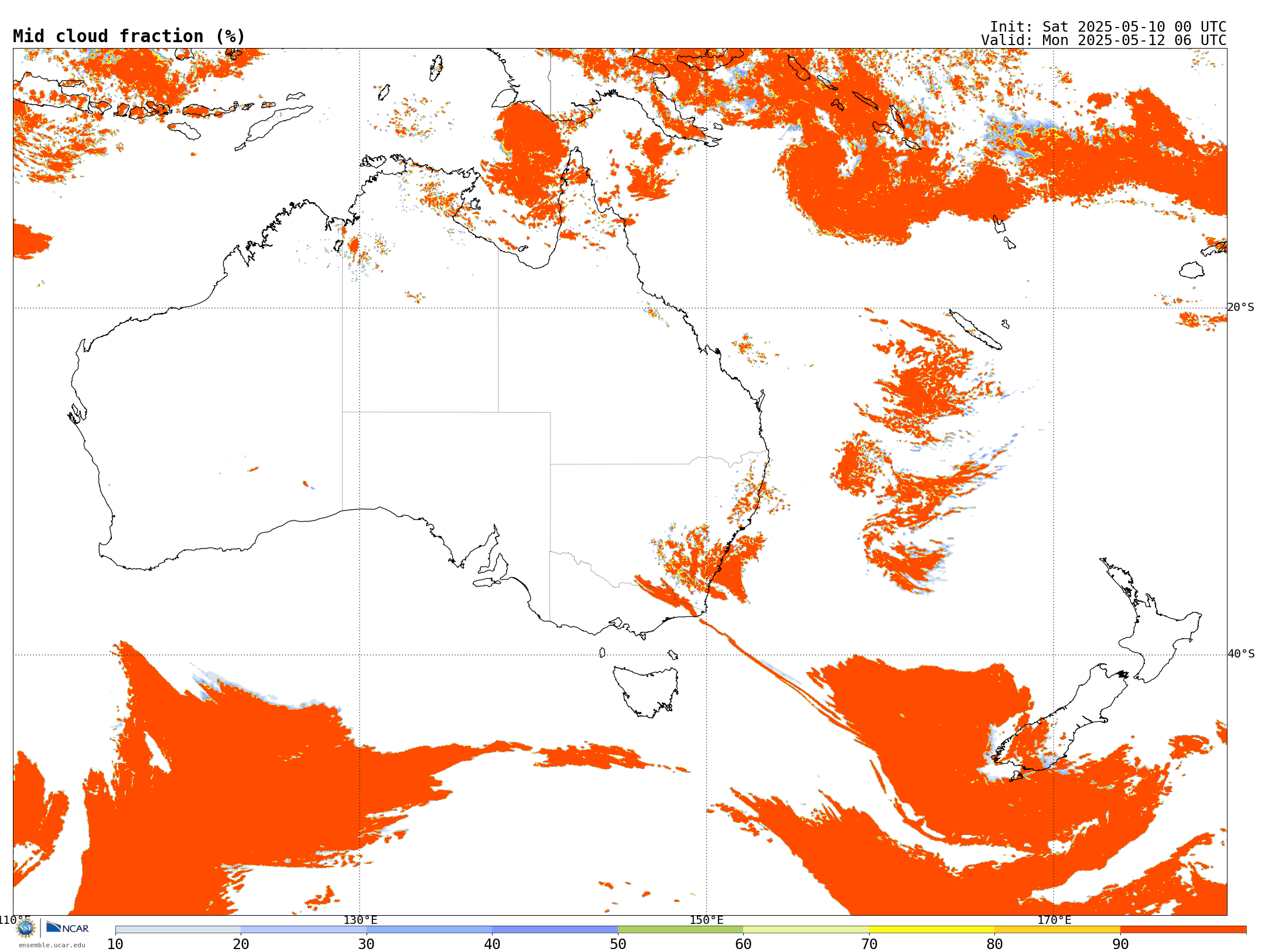
Task: Pick the amber 80–90 colorbar segment
Action: tap(1057, 930)
